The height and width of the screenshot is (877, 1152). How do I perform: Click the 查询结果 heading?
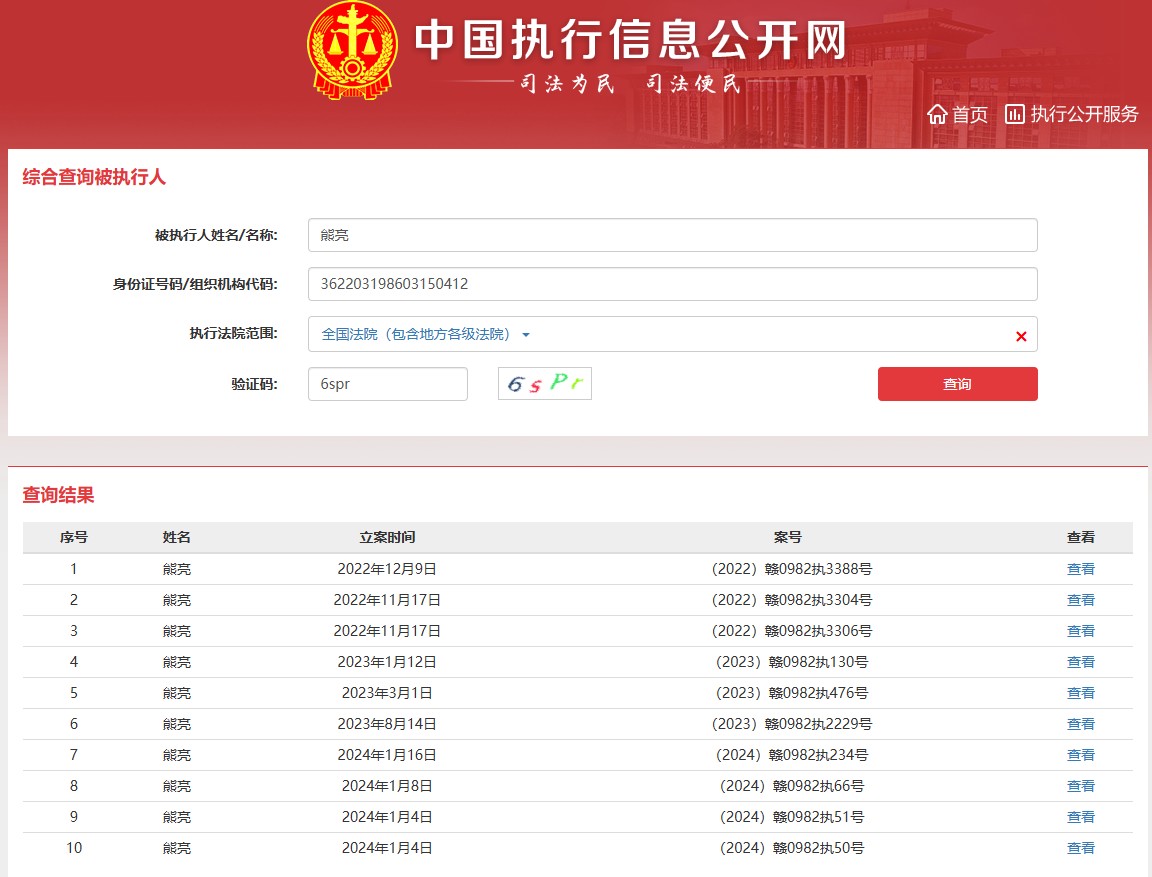[58, 495]
